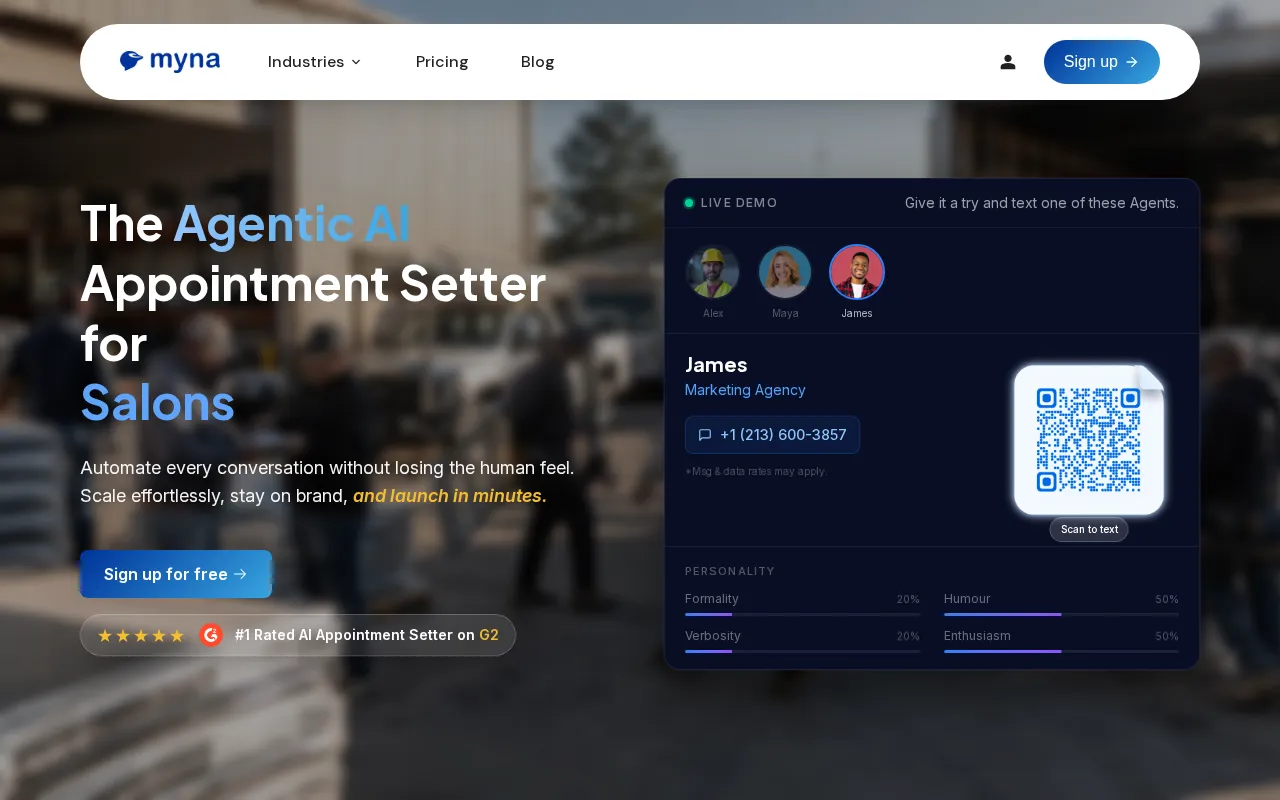1280x800 pixels.
Task: Click the G2 badge icon
Action: [210, 635]
